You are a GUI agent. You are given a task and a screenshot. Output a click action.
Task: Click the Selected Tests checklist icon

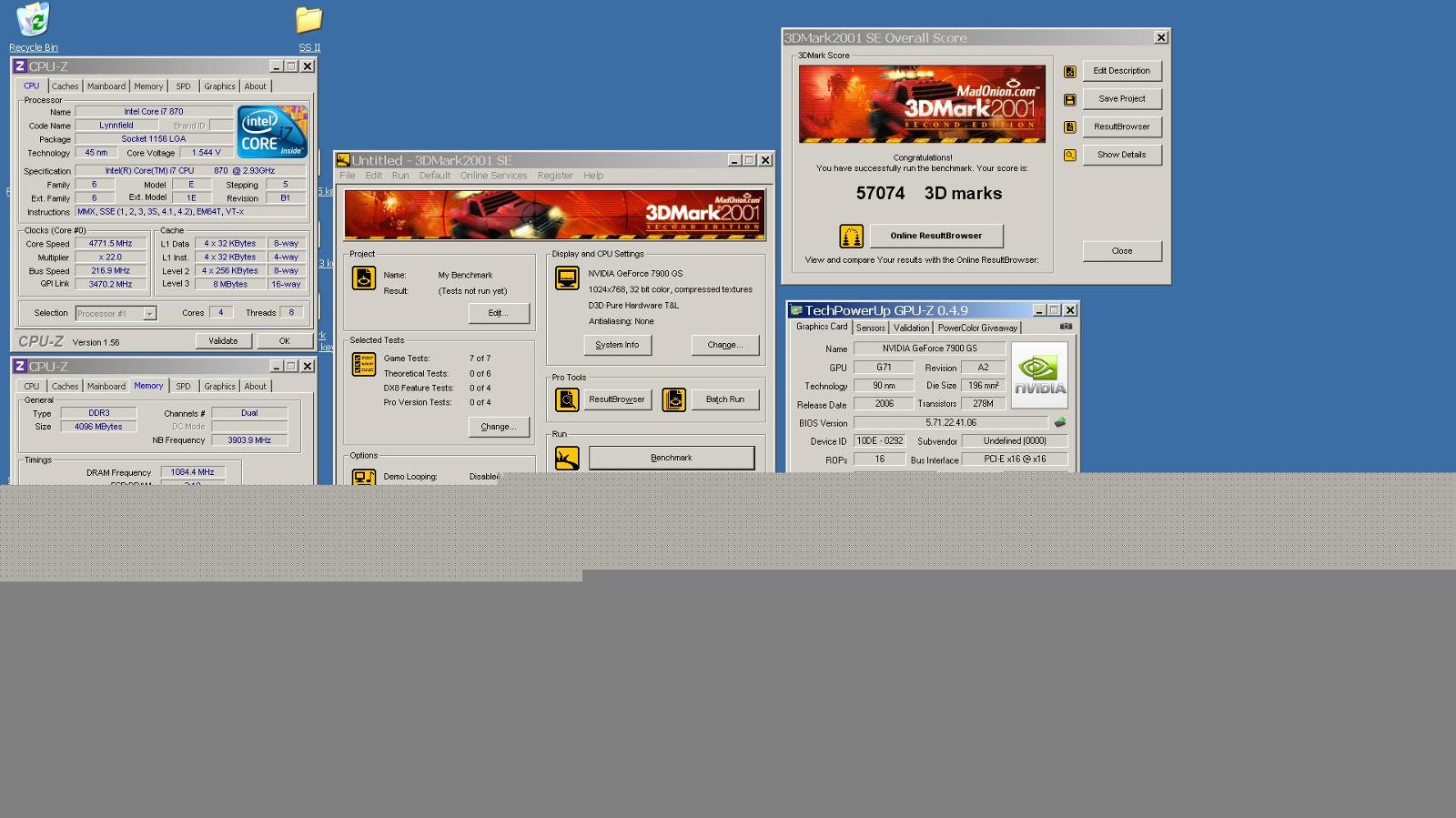(364, 364)
